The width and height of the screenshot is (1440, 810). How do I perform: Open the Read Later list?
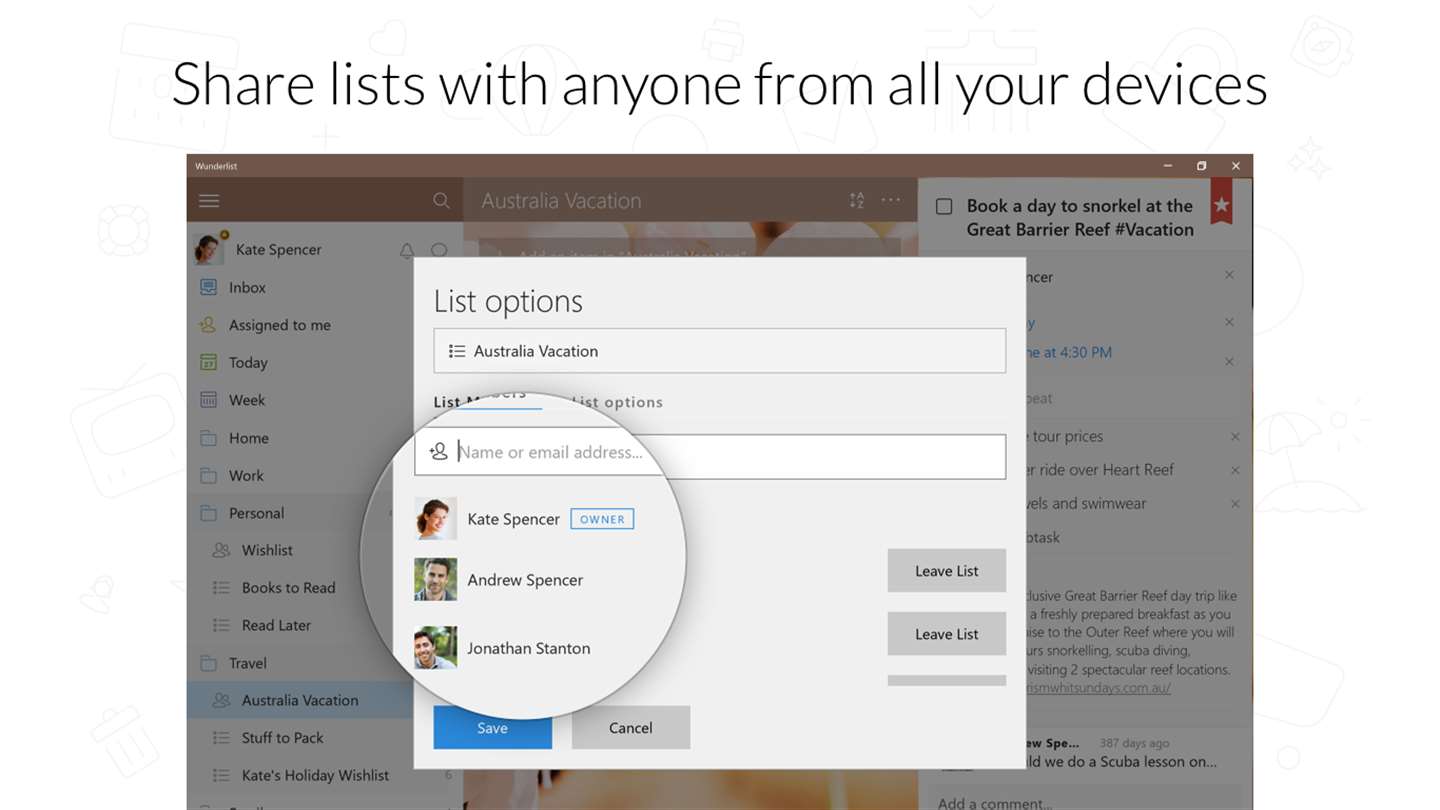point(276,625)
